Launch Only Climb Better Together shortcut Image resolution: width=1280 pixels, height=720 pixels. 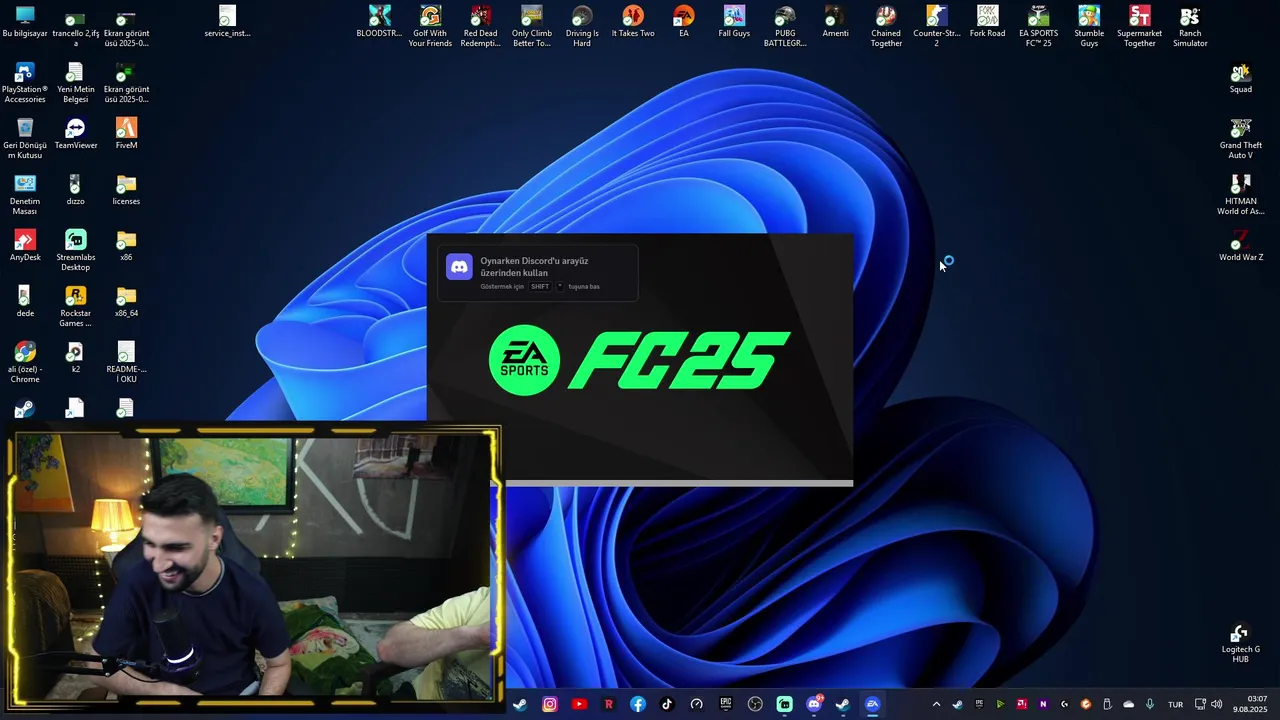[x=532, y=27]
